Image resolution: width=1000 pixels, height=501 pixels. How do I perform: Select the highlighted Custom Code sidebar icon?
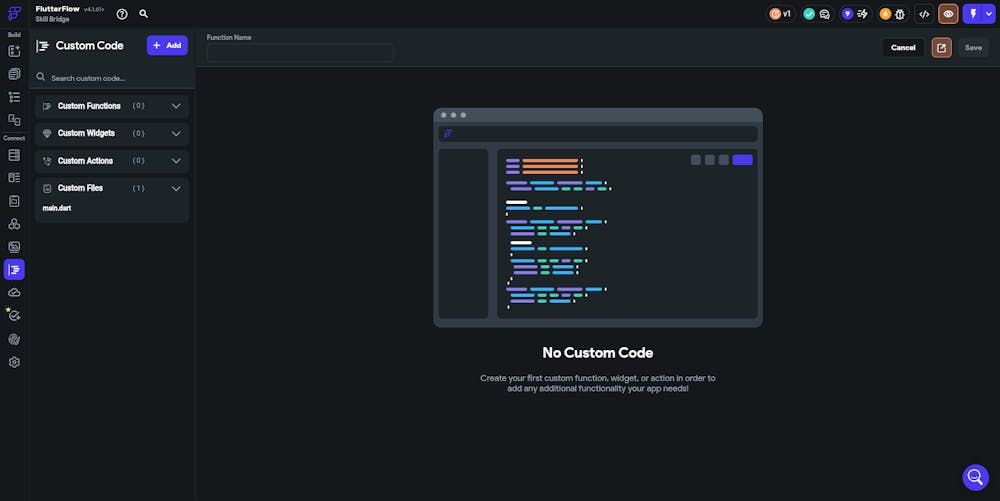pyautogui.click(x=14, y=270)
